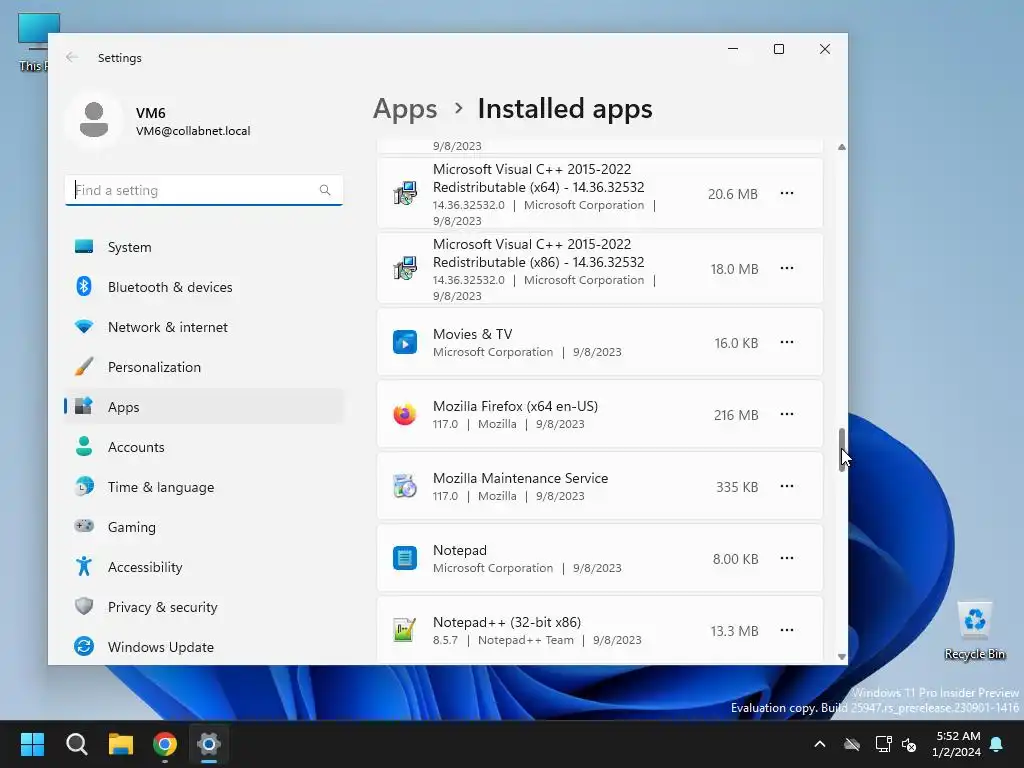The height and width of the screenshot is (768, 1024).
Task: Go back with the Settings back arrow
Action: pos(72,57)
